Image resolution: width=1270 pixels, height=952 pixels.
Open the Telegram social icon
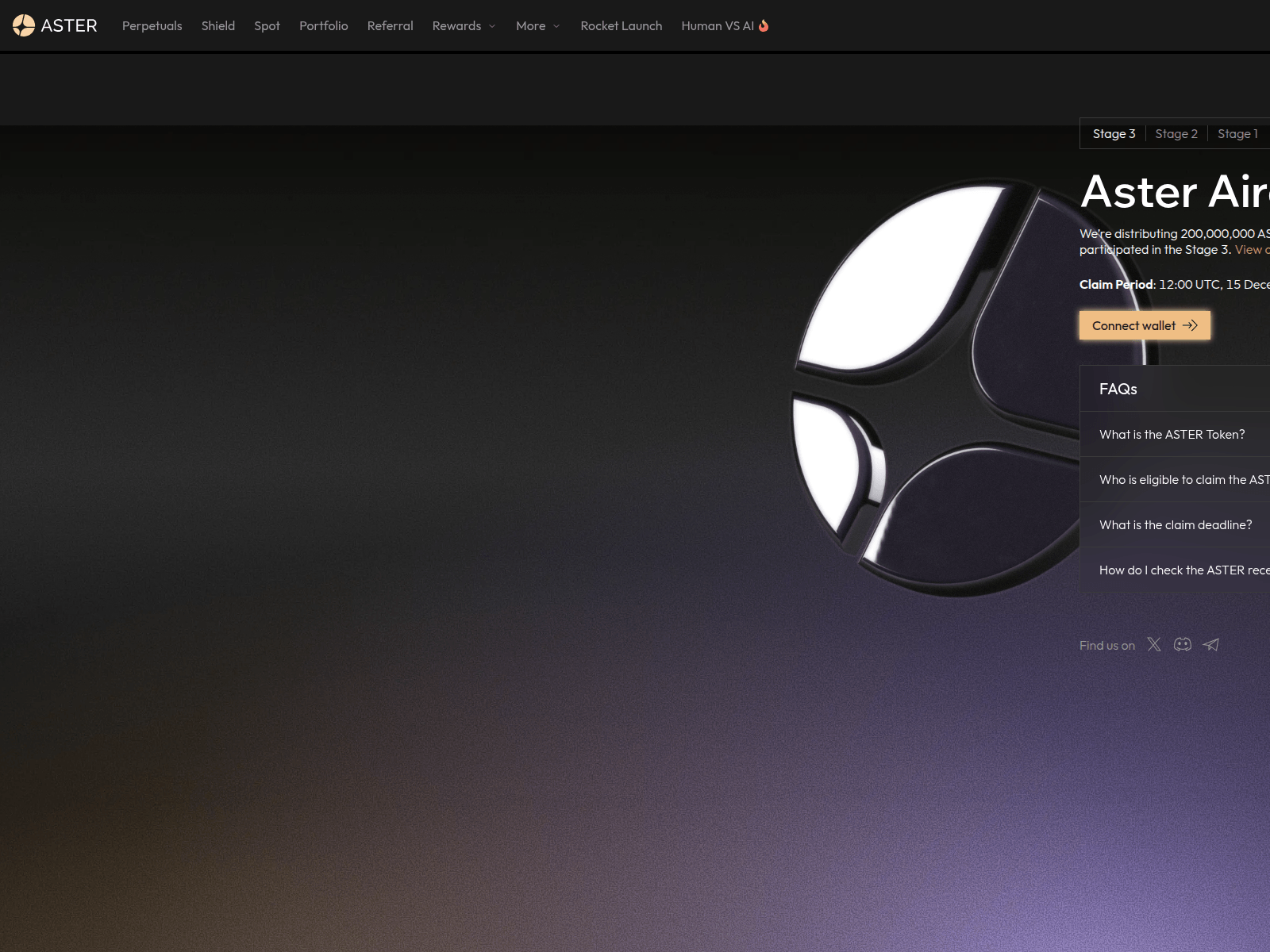1211,644
